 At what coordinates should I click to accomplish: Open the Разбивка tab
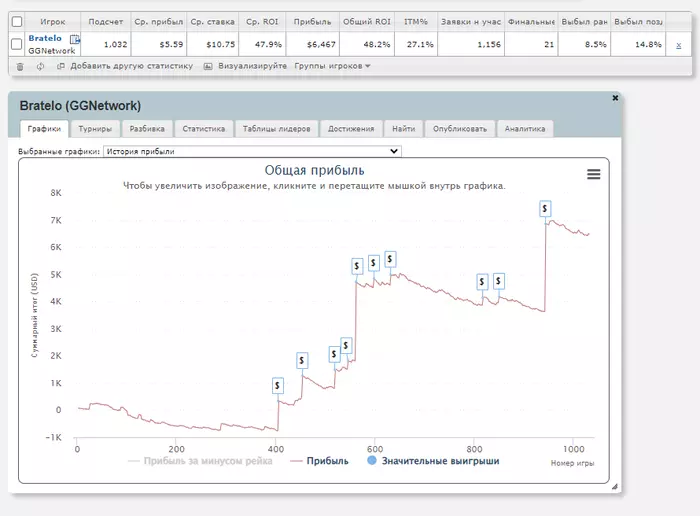[x=147, y=129]
